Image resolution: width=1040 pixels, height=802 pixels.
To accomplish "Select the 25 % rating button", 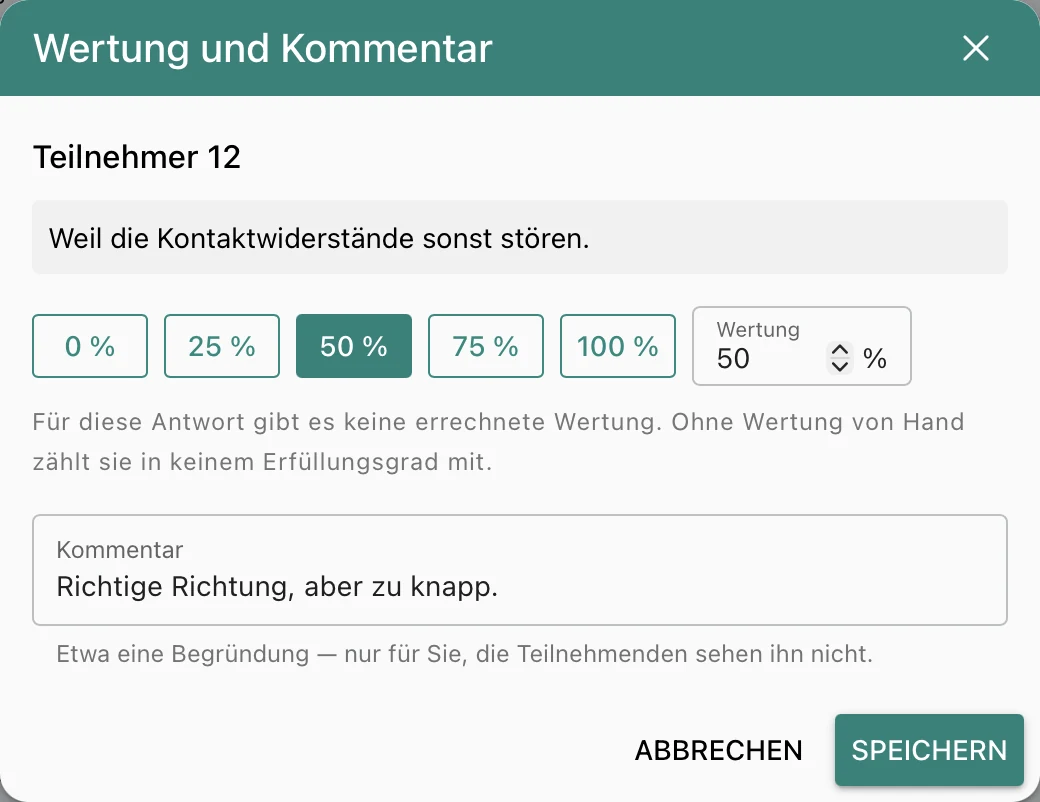I will 222,346.
